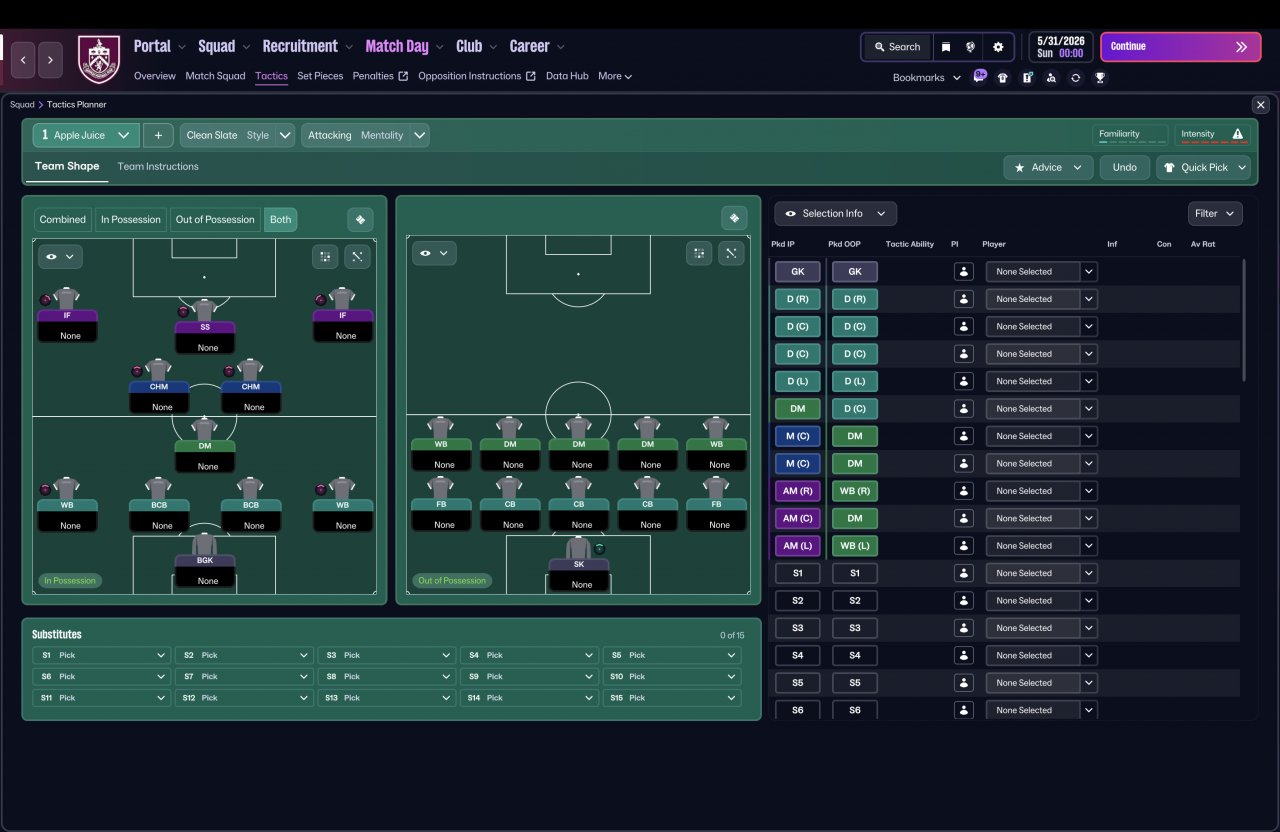Click the player info icon for GK row
The height and width of the screenshot is (832, 1280).
tap(963, 272)
